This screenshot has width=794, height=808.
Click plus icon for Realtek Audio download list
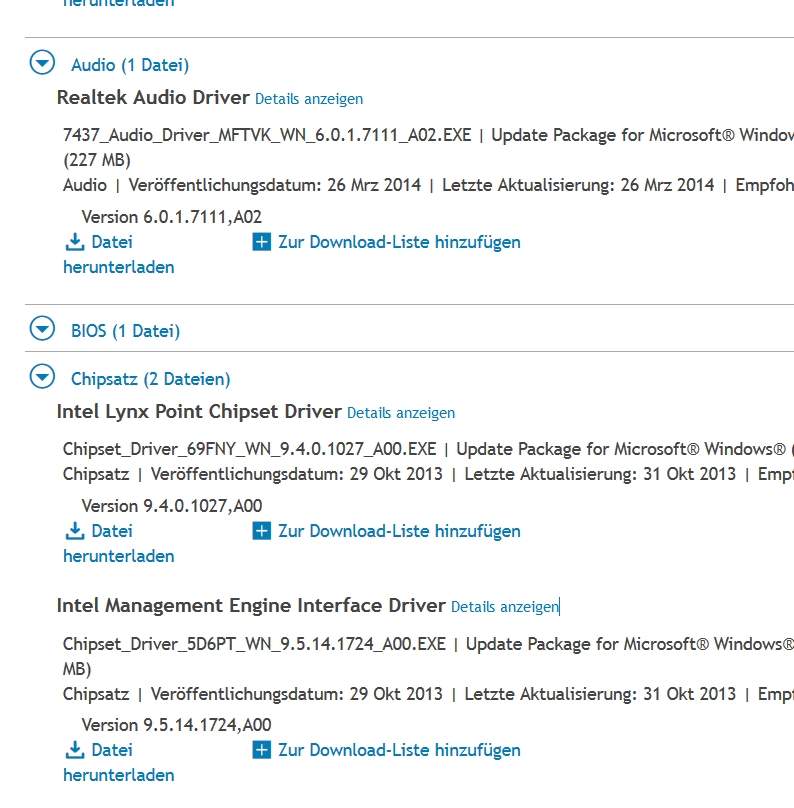click(x=262, y=242)
